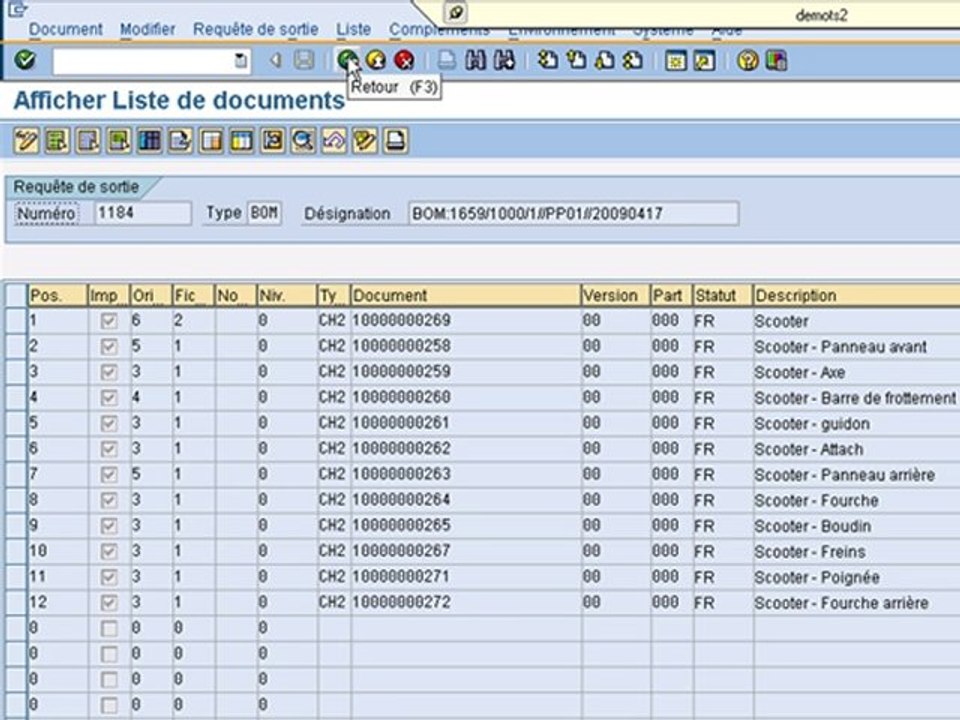Screen dimensions: 960x720
Task: Open the Liste menu
Action: click(x=353, y=29)
